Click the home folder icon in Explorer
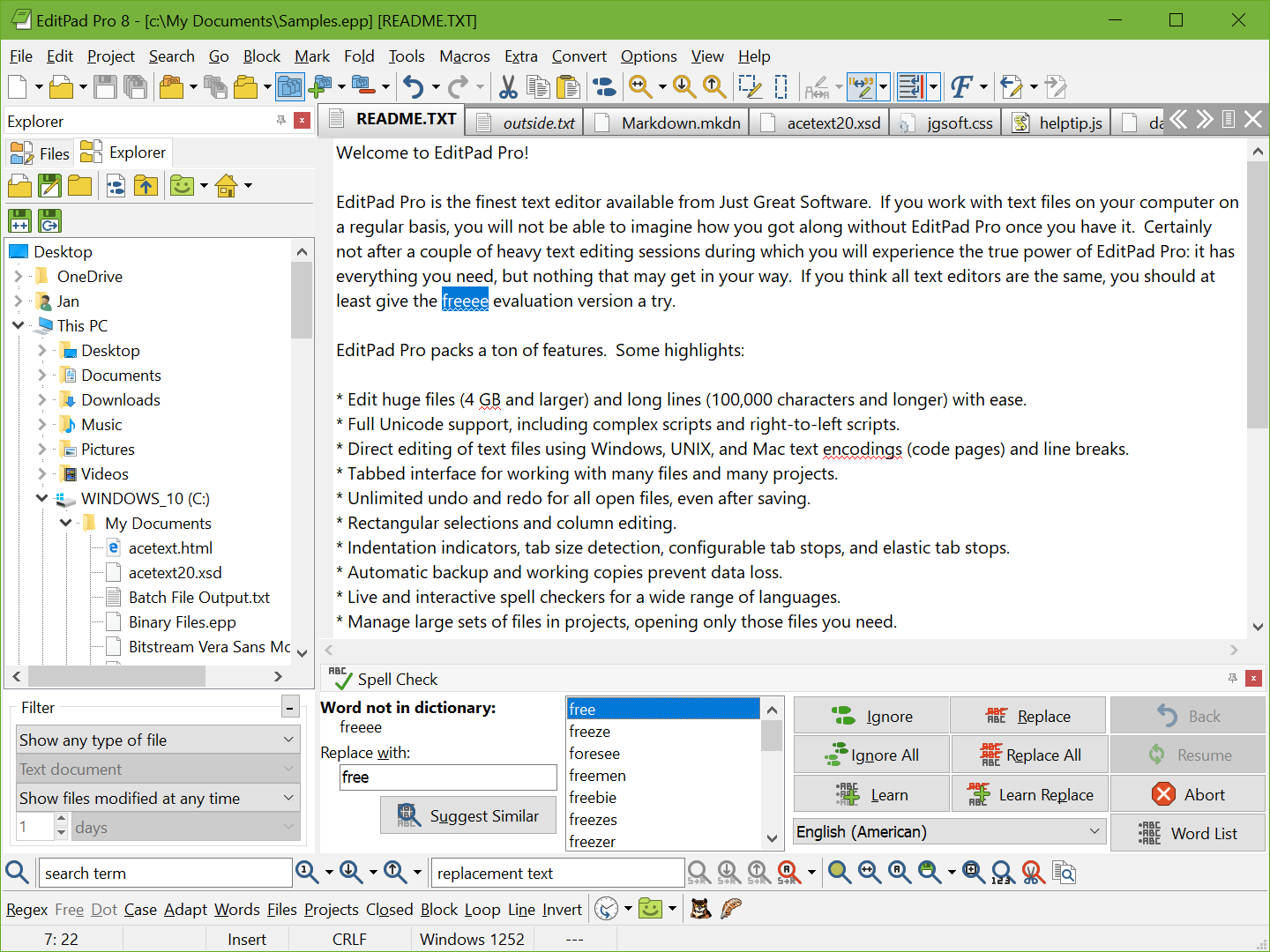The width and height of the screenshot is (1270, 952). (x=227, y=185)
